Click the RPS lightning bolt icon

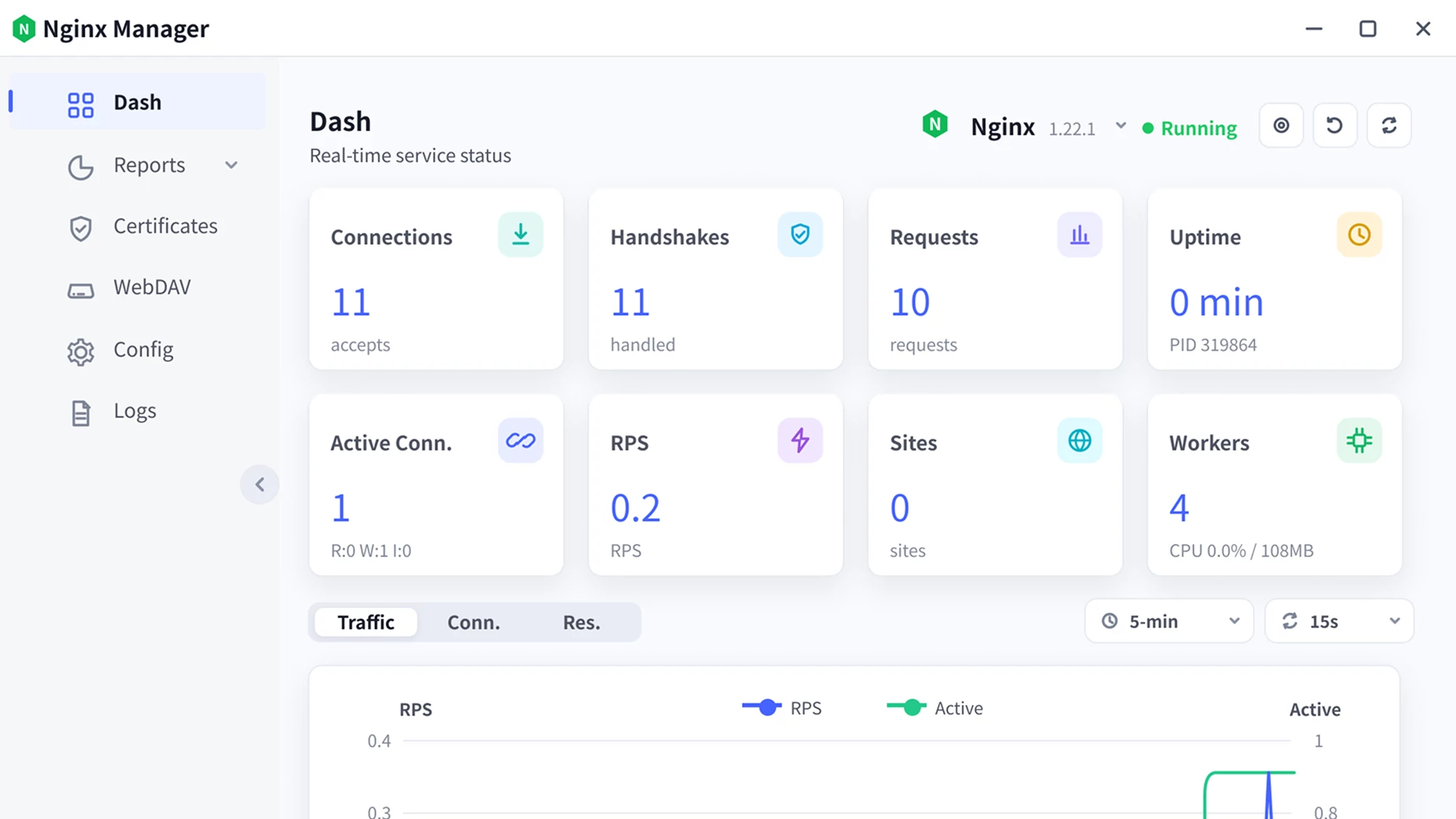[800, 441]
